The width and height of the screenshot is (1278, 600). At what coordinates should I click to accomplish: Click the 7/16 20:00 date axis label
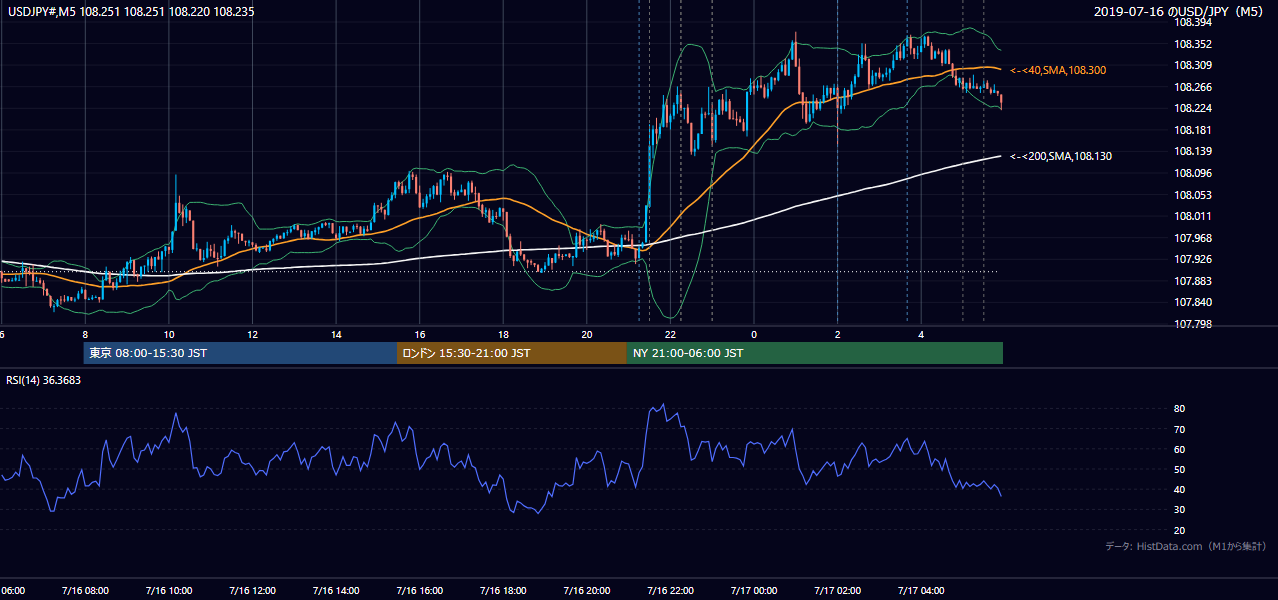coord(587,590)
